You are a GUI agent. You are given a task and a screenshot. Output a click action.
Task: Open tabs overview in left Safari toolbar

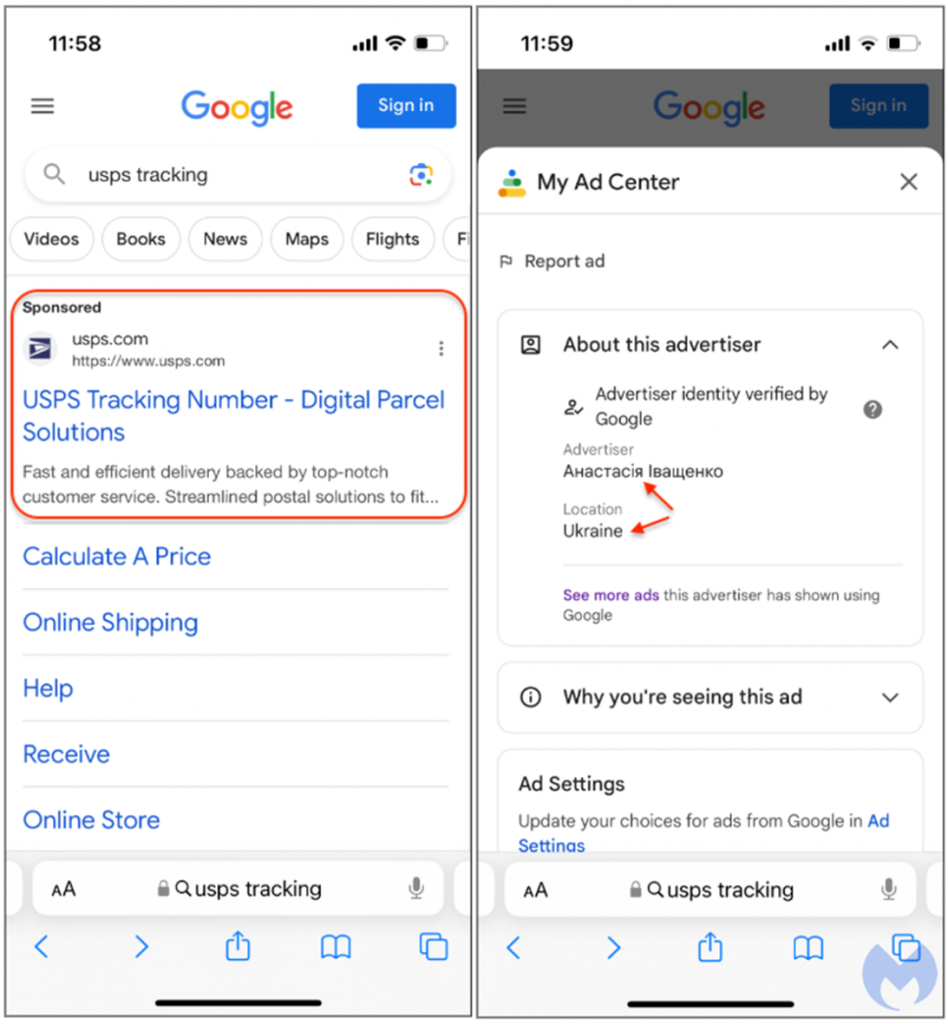click(434, 947)
